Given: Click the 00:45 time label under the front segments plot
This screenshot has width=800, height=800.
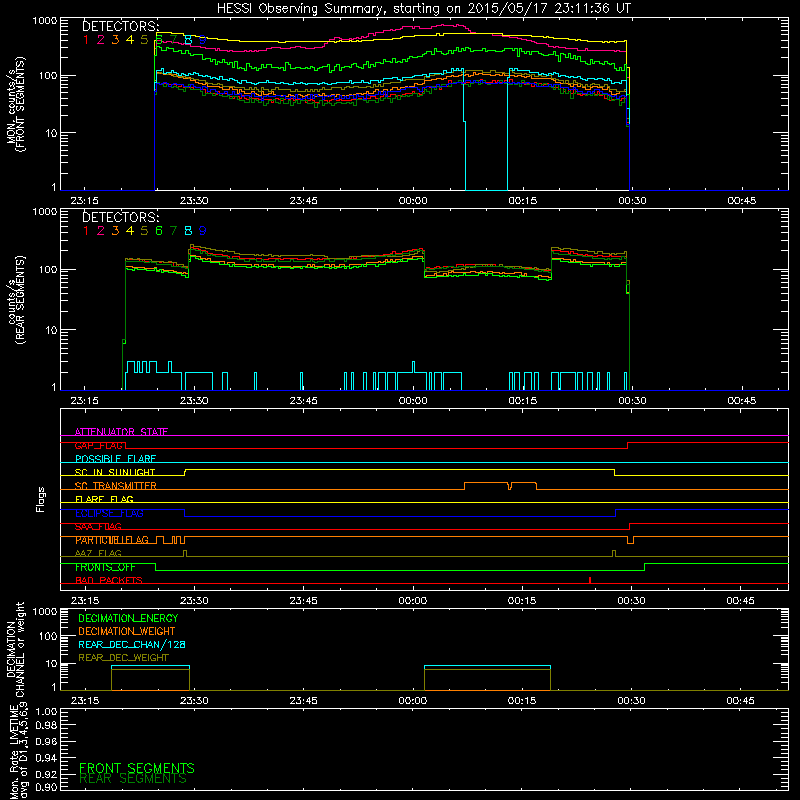Looking at the screenshot, I should pyautogui.click(x=741, y=201).
